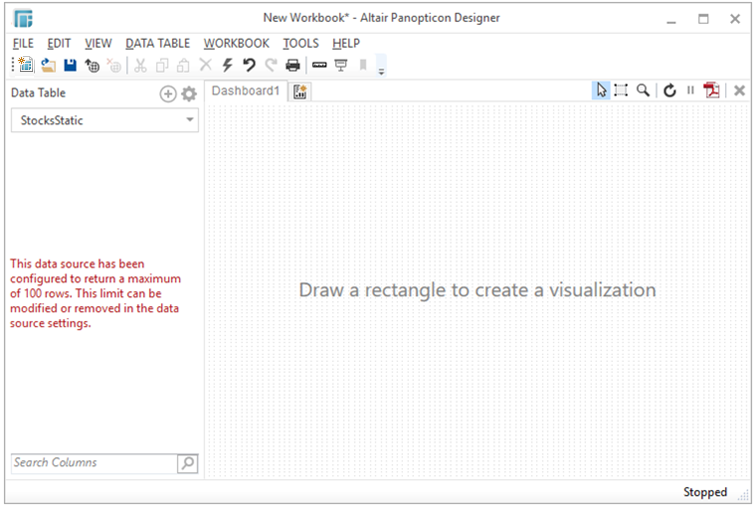Click the lightning bolt toolbar icon
756x506 pixels.
point(227,65)
